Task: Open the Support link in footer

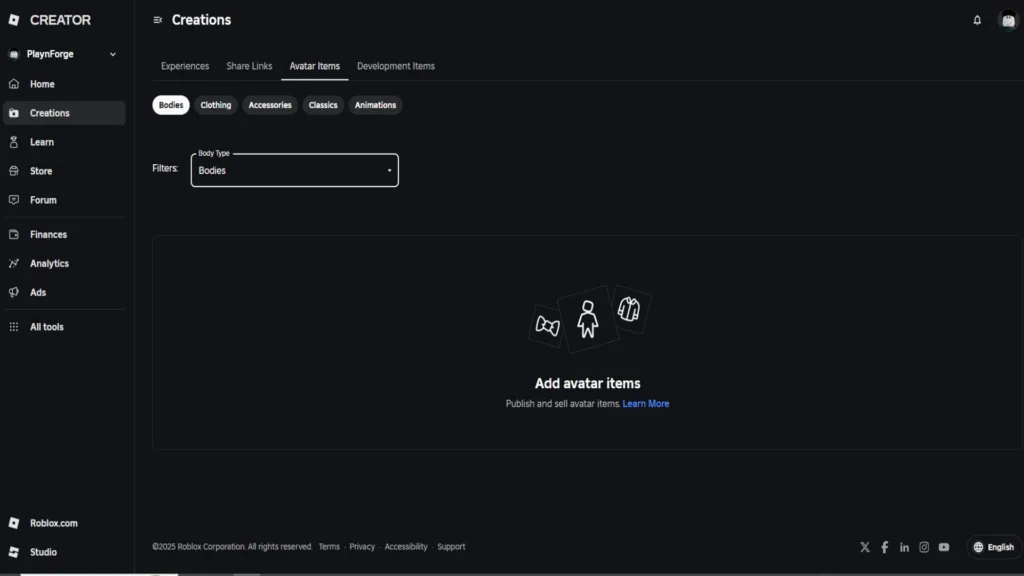Action: point(451,547)
